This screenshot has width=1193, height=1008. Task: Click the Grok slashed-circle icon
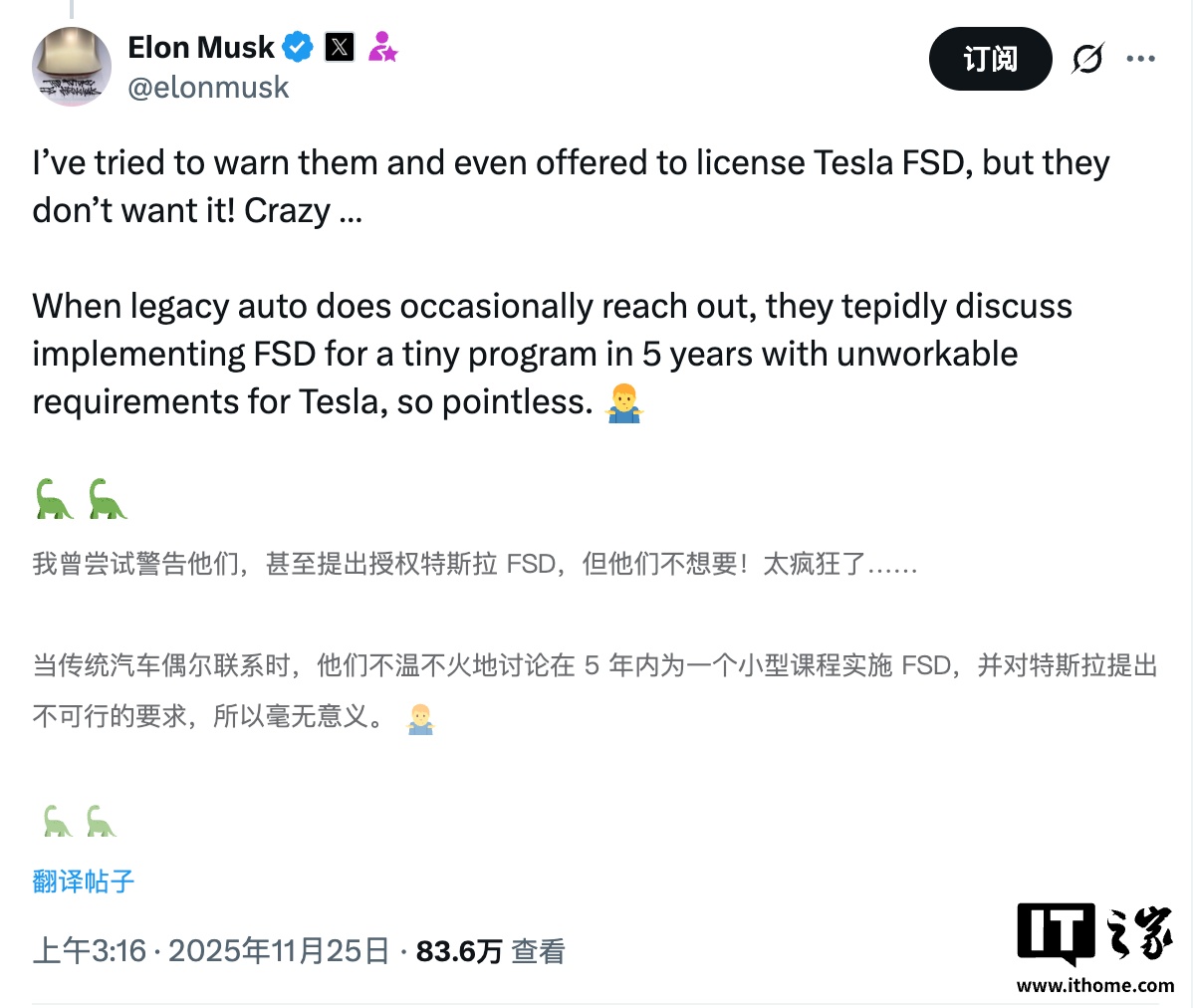point(1086,59)
